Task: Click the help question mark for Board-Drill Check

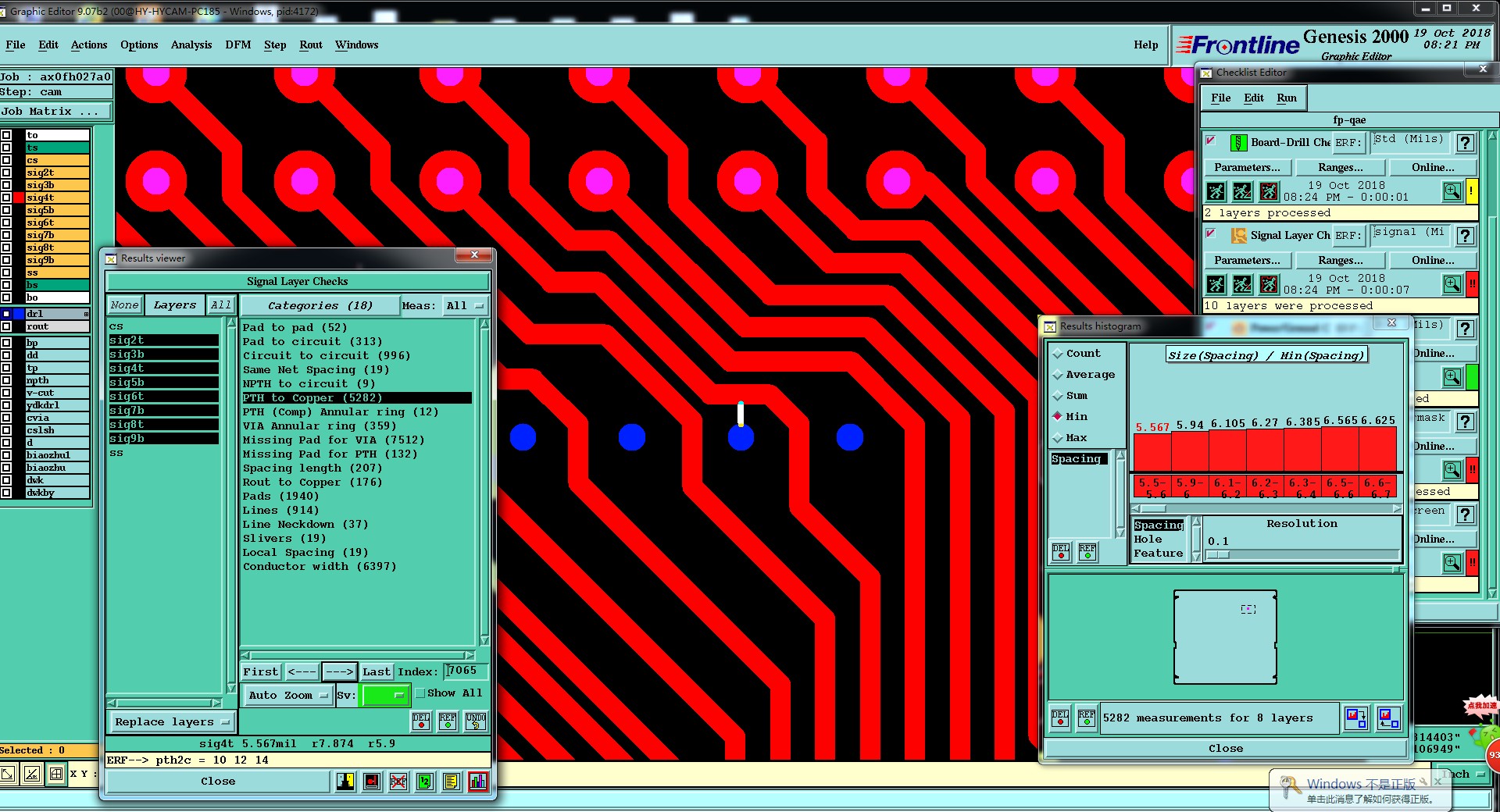Action: pos(1466,143)
